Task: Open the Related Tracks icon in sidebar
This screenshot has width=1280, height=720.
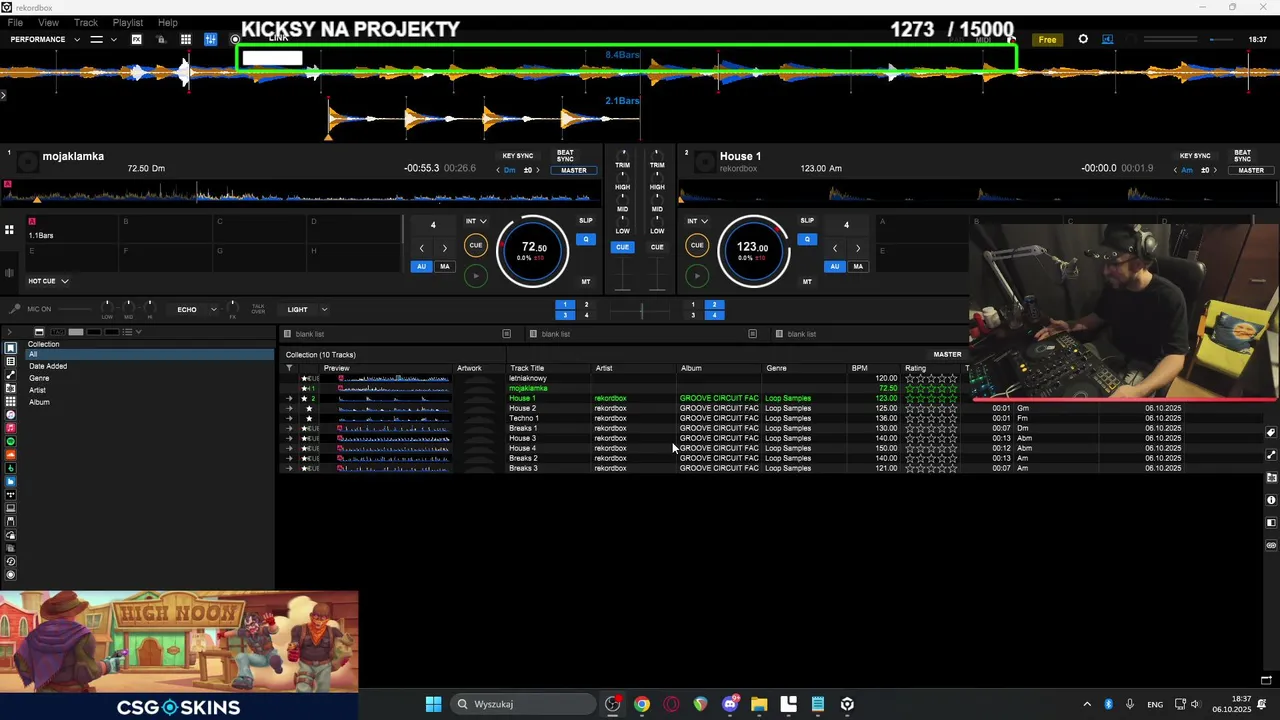Action: point(11,375)
